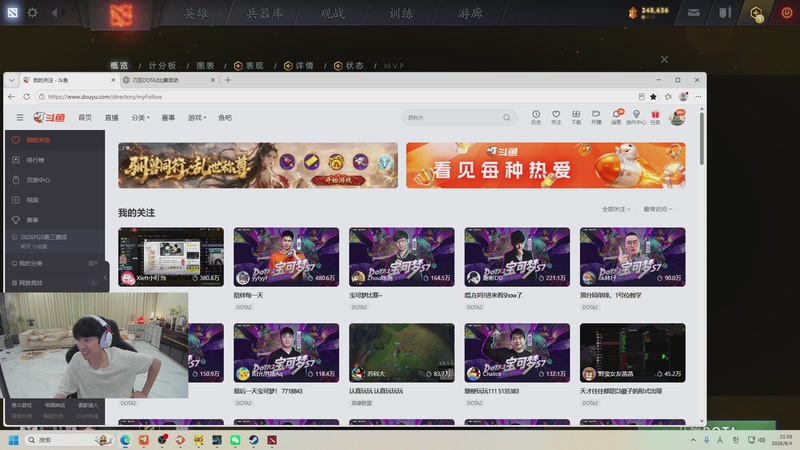800x450 pixels.
Task: Open Dota 2 mail envelope icon
Action: pyautogui.click(x=693, y=13)
